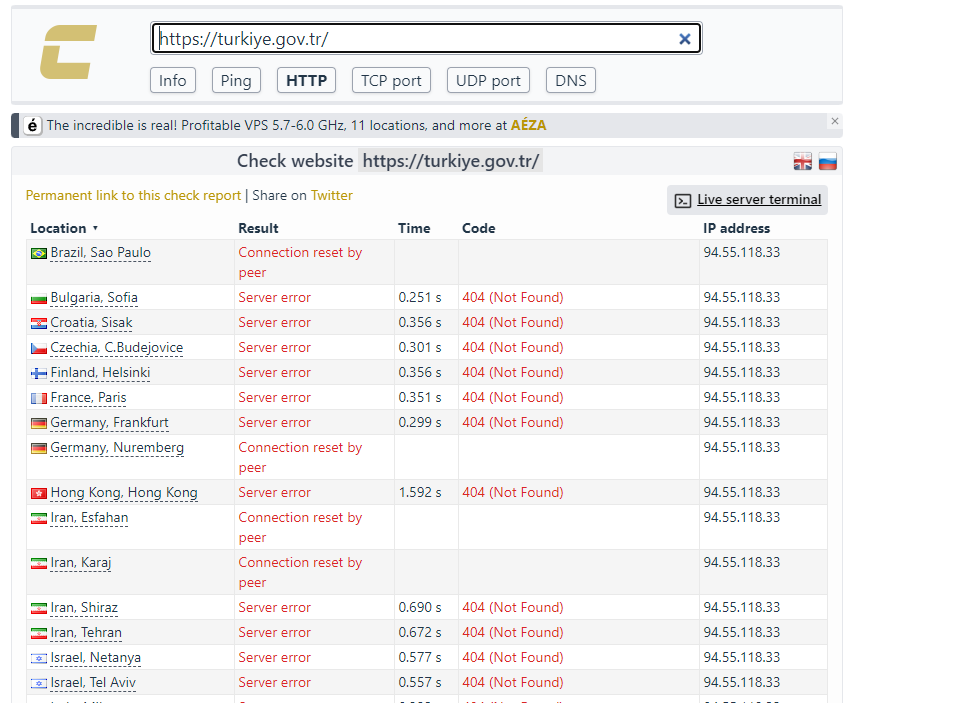Clear the URL field with X
968x703 pixels.
coord(685,39)
